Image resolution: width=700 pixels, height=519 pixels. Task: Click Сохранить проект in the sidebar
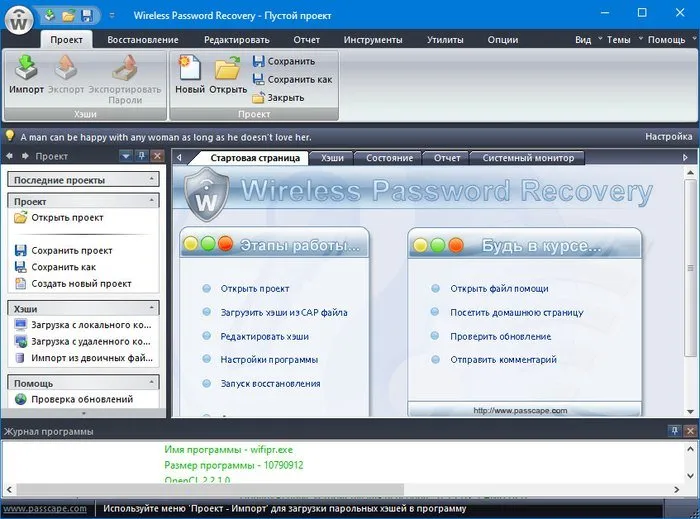click(x=63, y=251)
